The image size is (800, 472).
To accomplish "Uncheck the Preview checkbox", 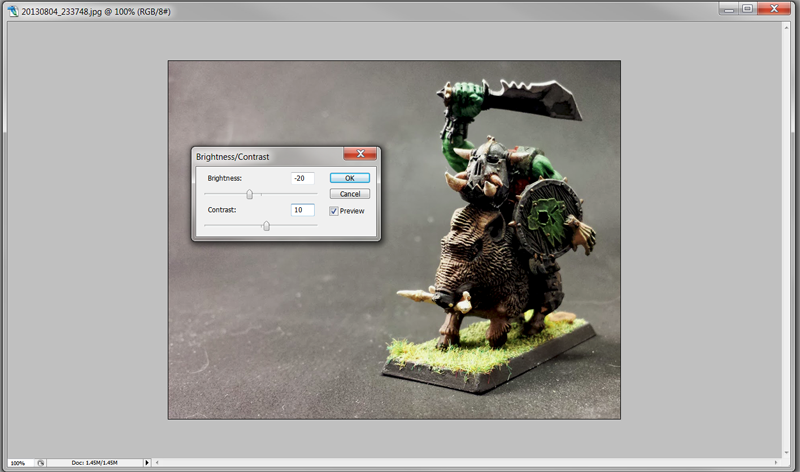I will coord(334,211).
